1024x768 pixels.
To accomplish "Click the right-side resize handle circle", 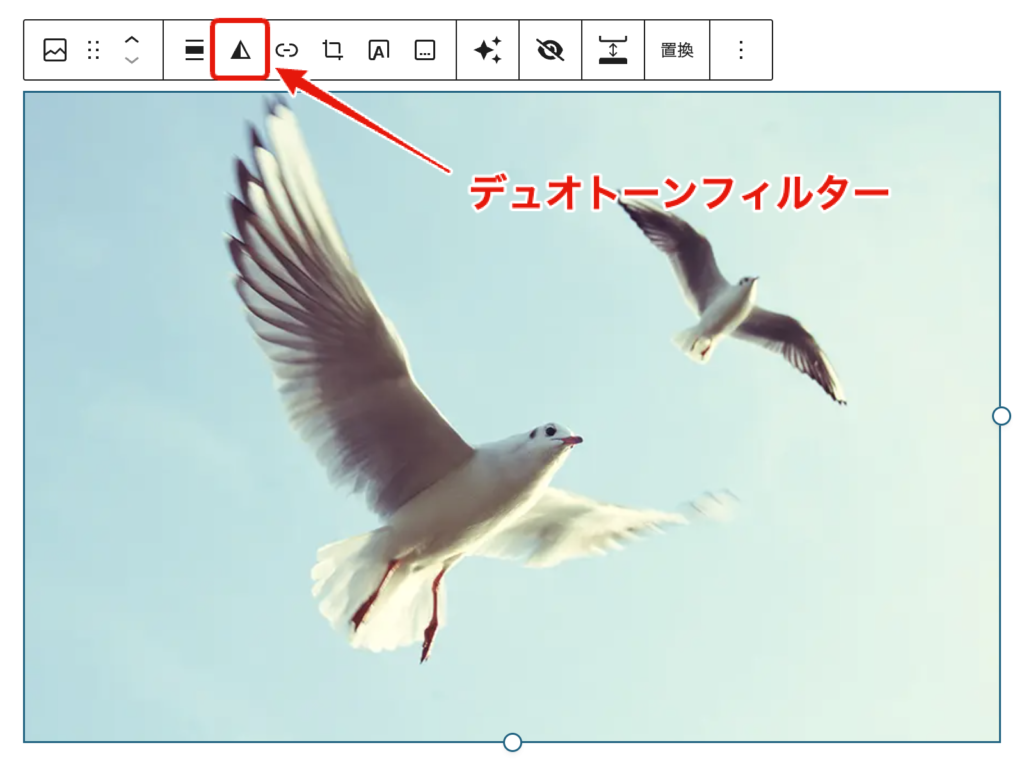I will pos(999,413).
